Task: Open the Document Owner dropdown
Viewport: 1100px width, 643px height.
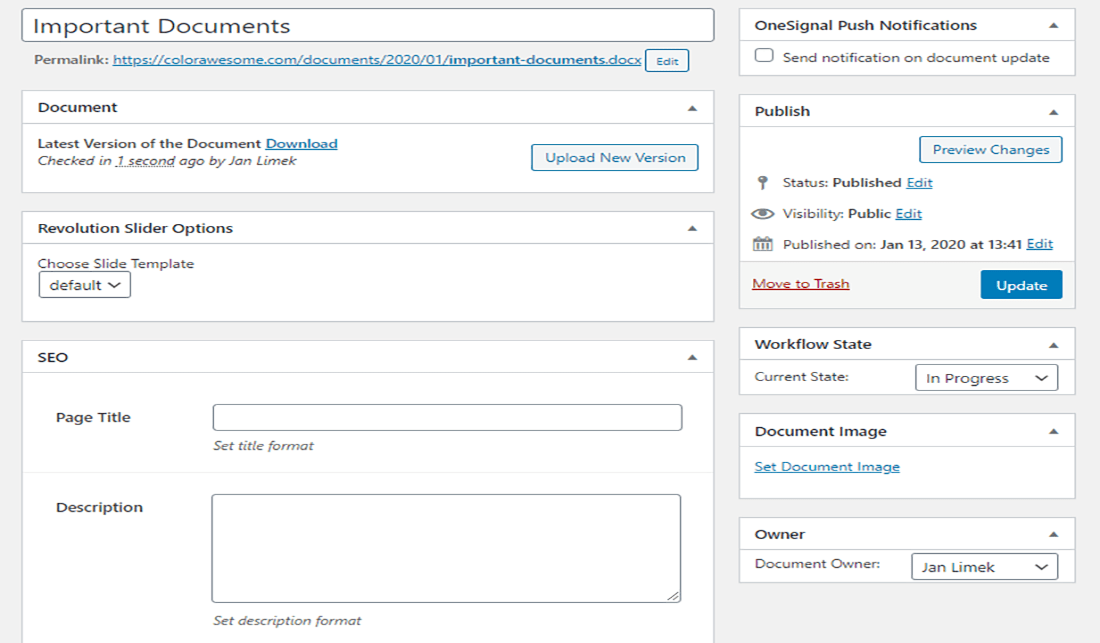Action: tap(984, 566)
